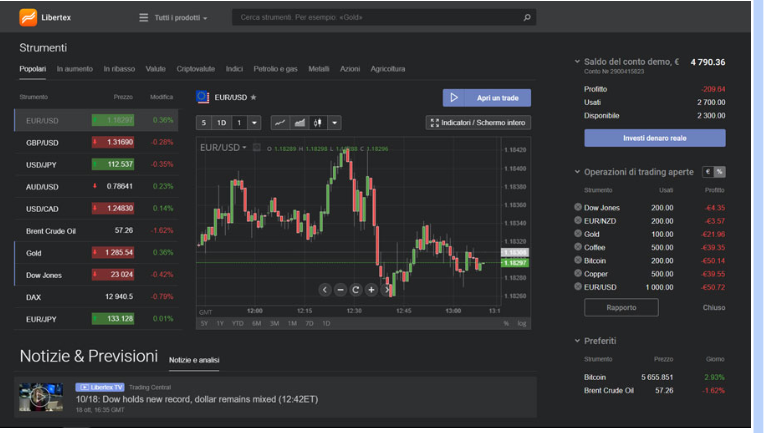
Task: Close the EUR/USD open trade
Action: (x=578, y=286)
